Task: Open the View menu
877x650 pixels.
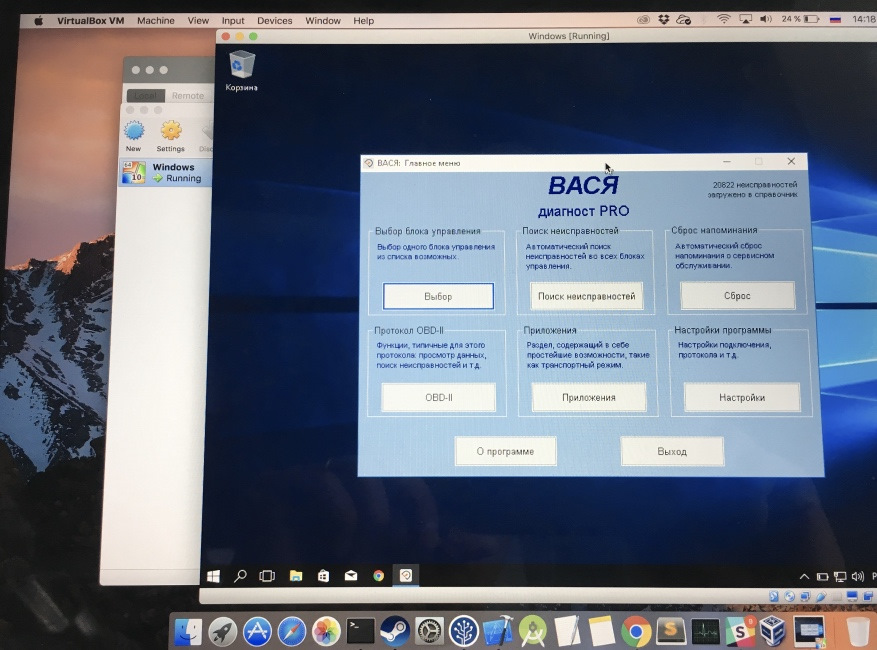Action: [198, 21]
